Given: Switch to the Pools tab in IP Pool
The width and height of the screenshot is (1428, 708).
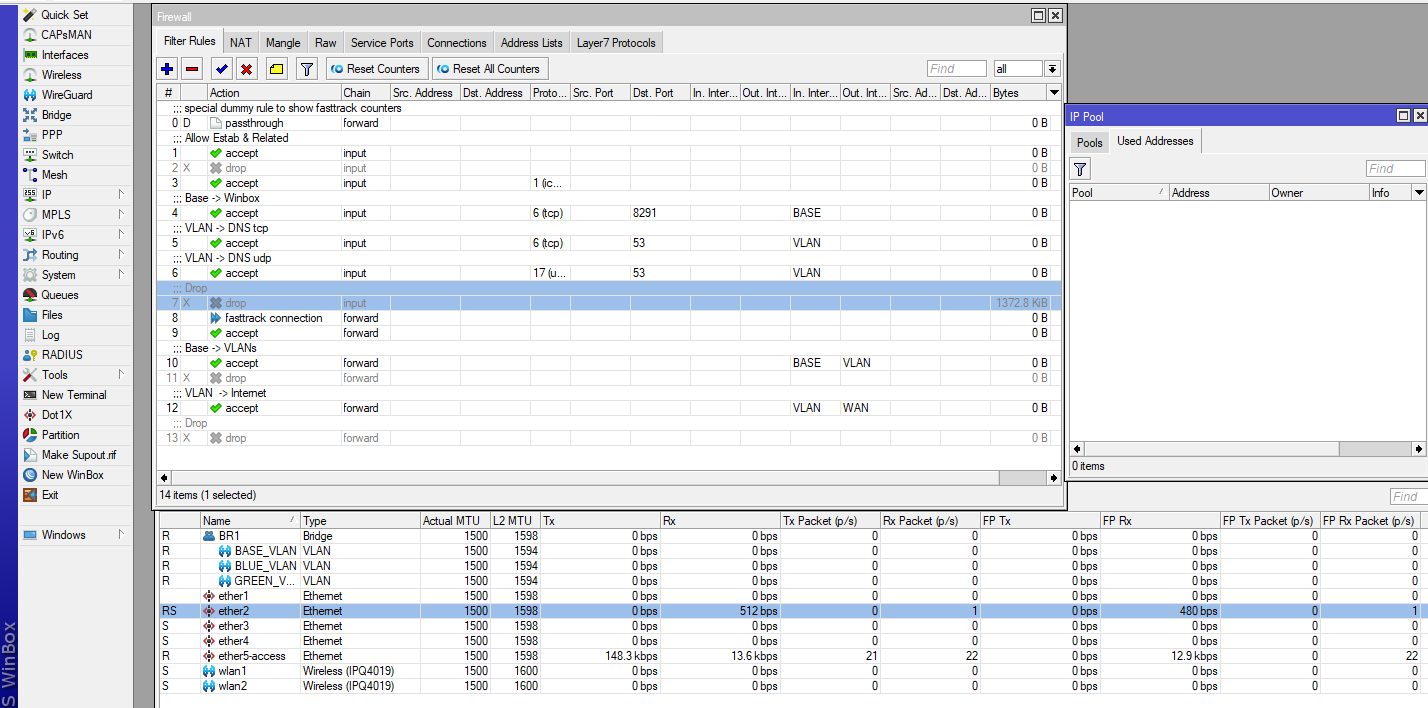Looking at the screenshot, I should 1090,142.
